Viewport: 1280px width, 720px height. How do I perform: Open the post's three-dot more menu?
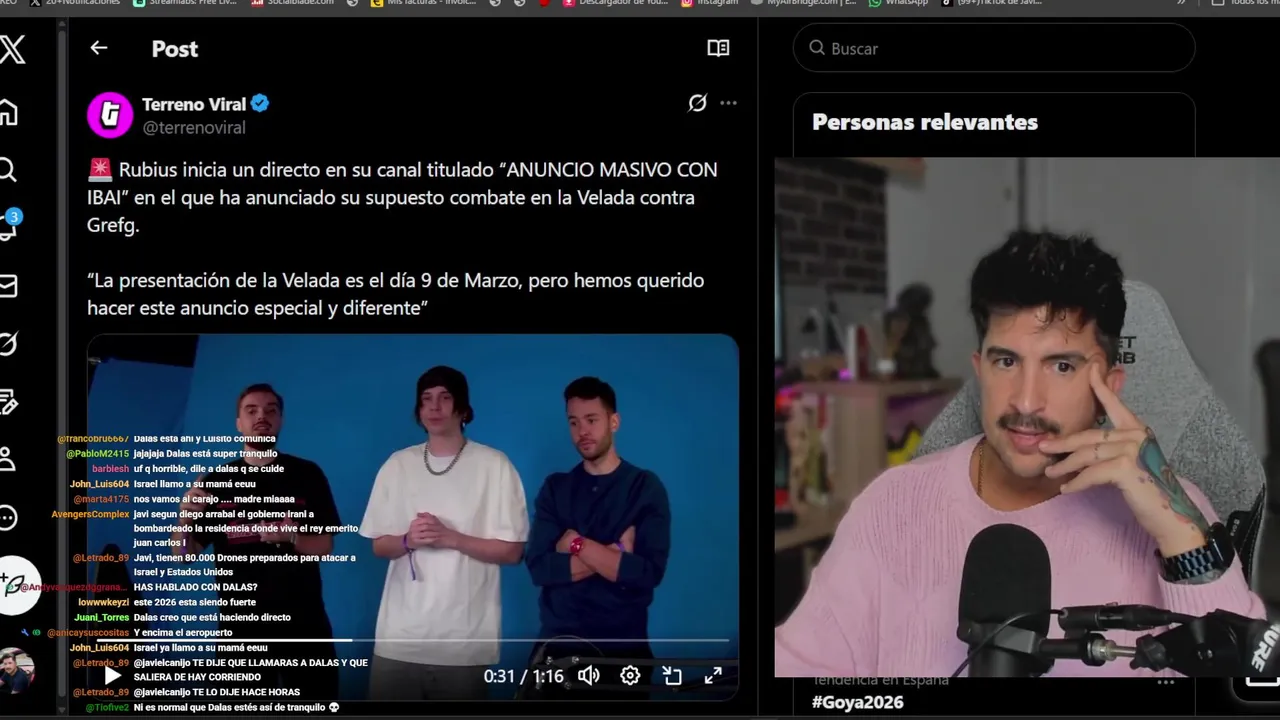[728, 103]
